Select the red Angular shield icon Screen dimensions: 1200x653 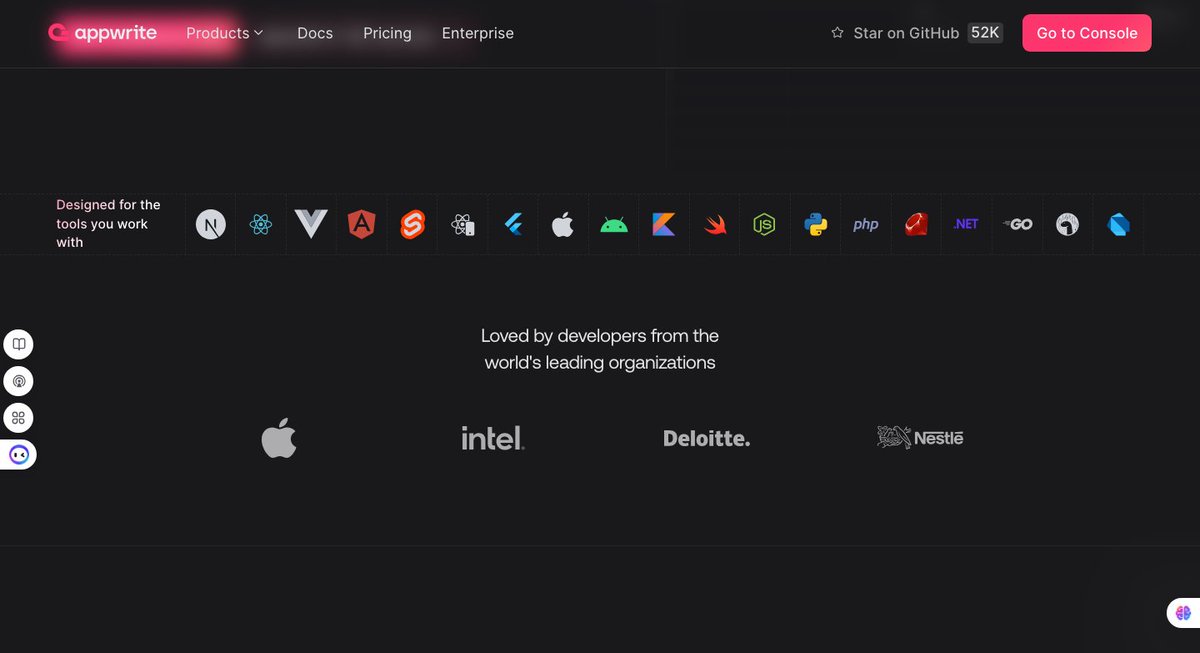tap(361, 225)
